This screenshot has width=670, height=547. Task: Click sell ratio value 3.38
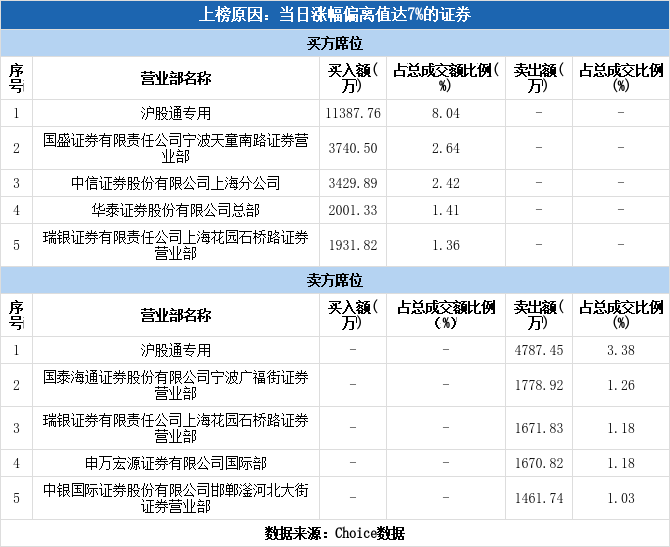click(621, 350)
